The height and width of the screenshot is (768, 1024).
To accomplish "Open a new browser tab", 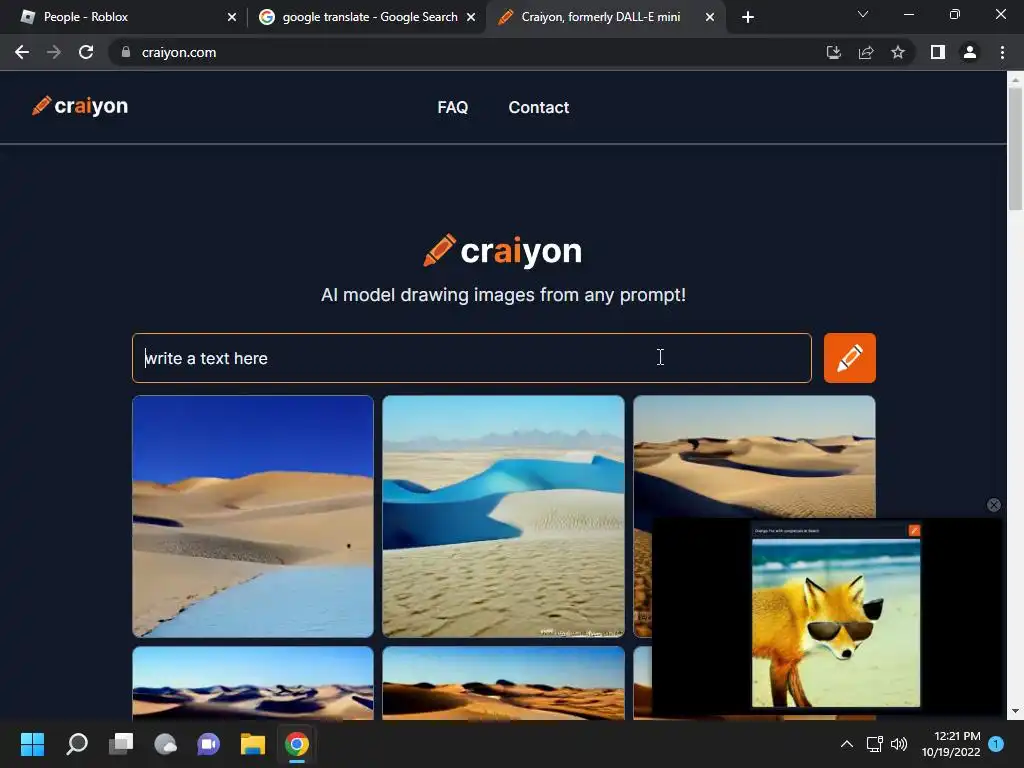I will point(748,17).
